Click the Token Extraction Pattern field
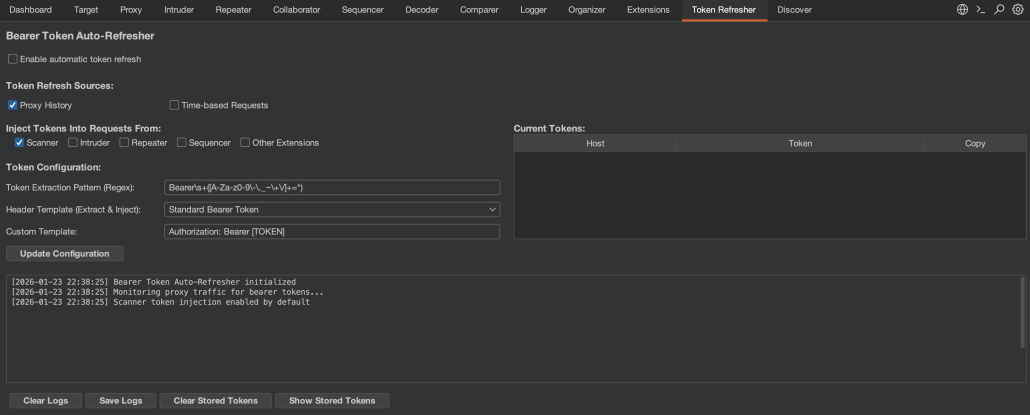This screenshot has width=1030, height=415. point(331,187)
